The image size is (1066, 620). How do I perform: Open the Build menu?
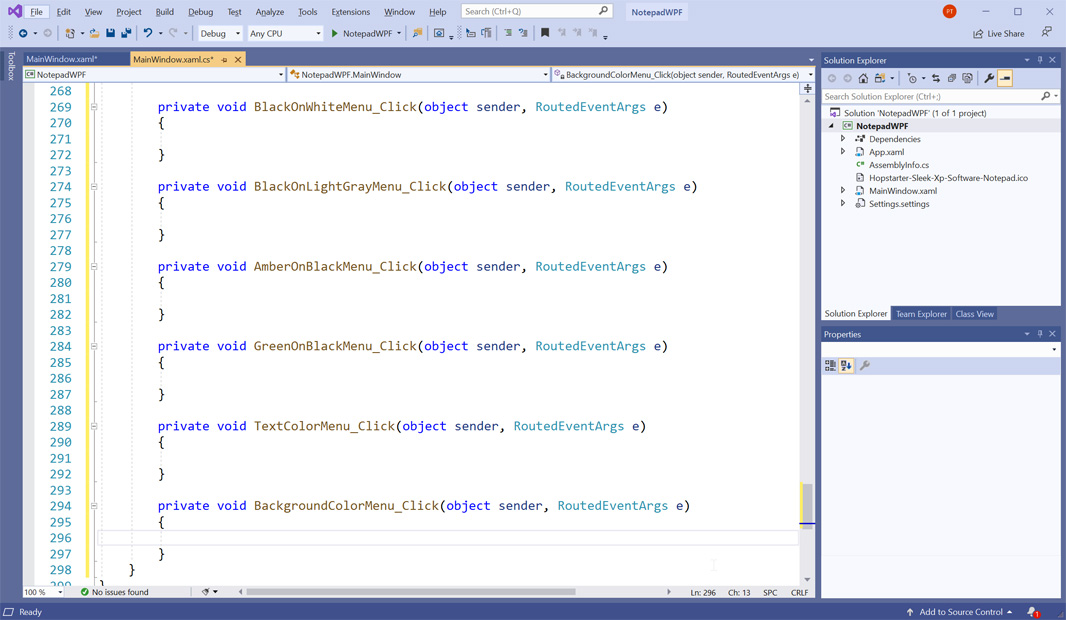(x=165, y=12)
